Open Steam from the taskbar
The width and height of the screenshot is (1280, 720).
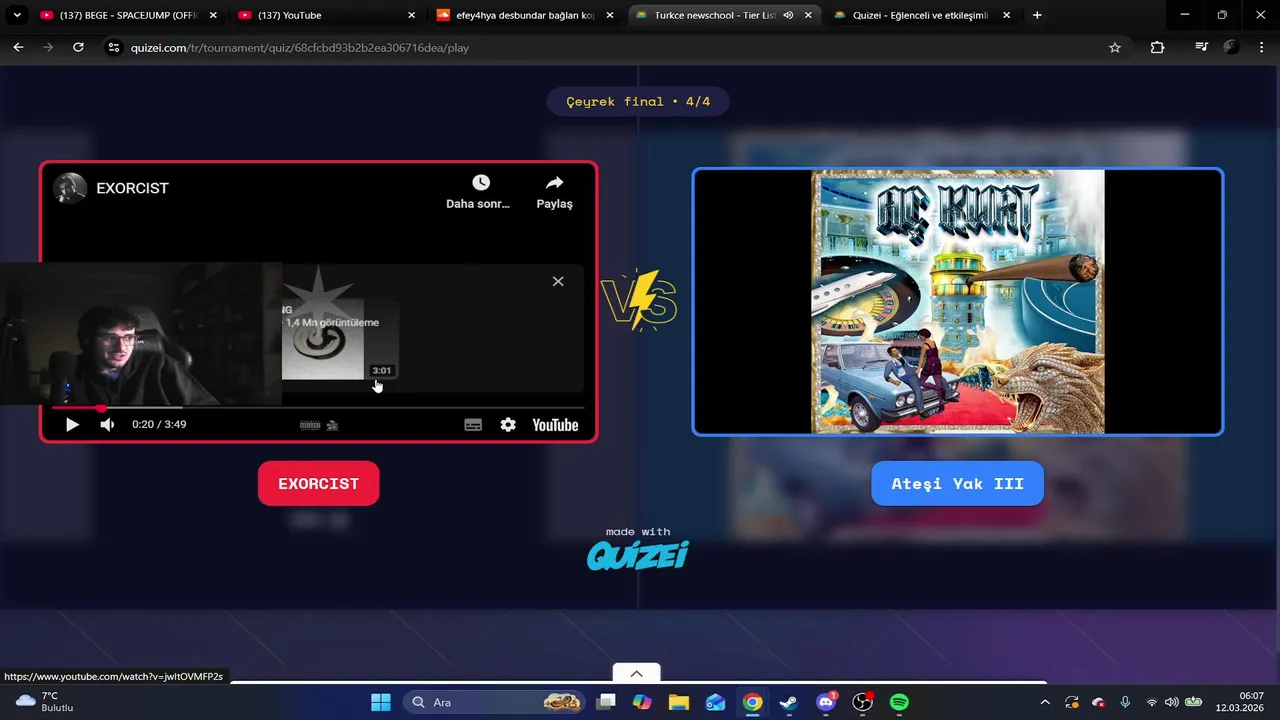click(x=789, y=702)
